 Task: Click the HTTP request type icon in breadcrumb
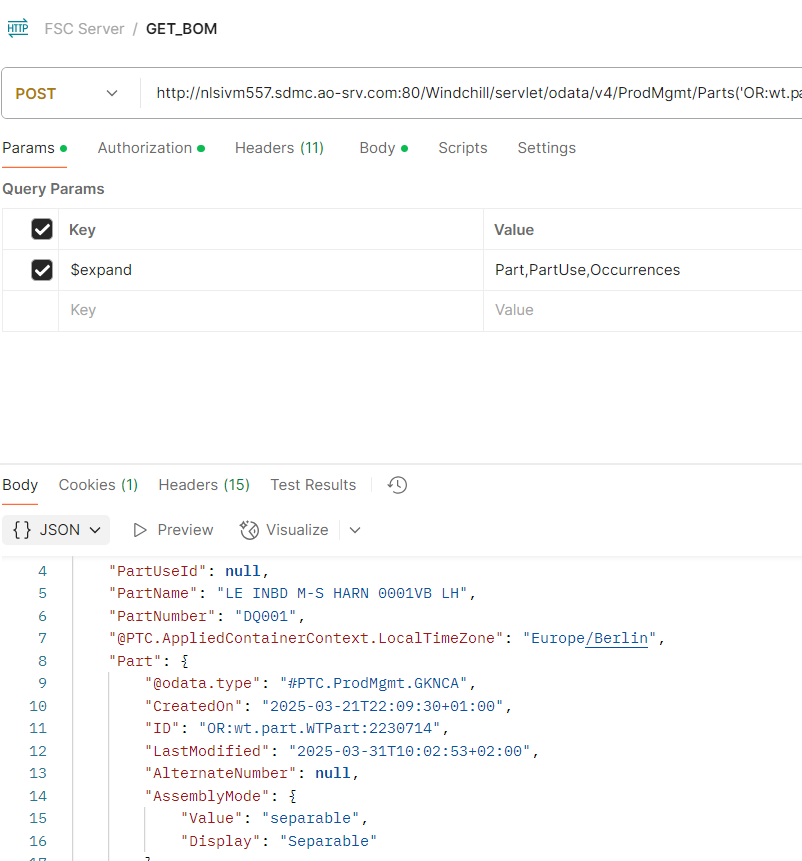(18, 28)
